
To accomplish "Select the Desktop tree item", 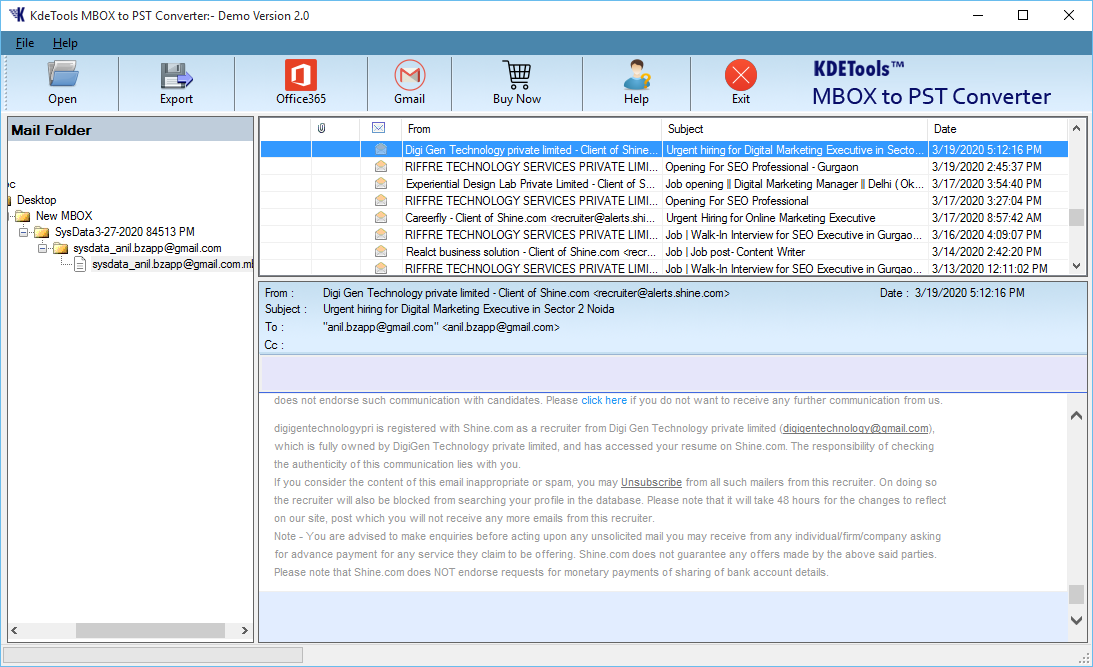I will (36, 200).
